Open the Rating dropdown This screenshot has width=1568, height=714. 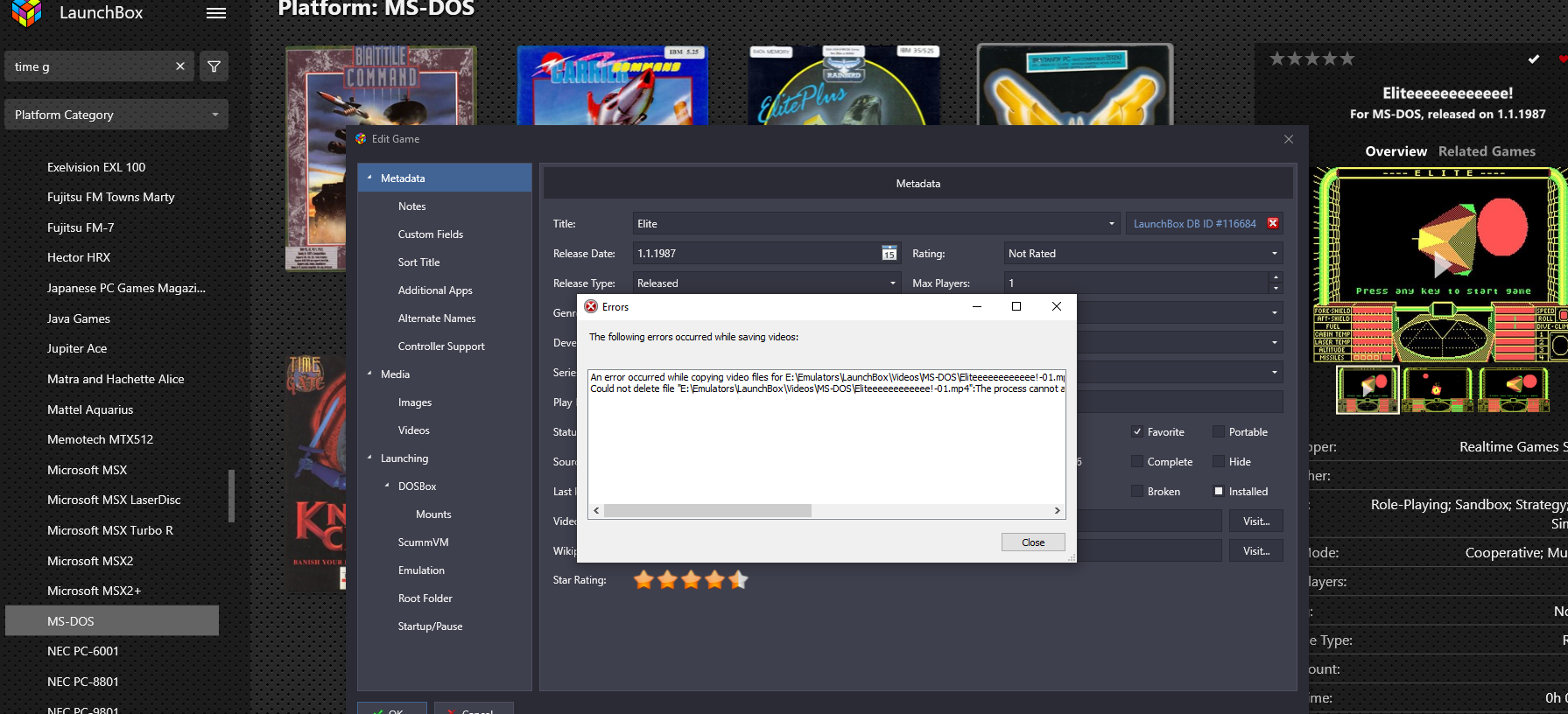1143,254
